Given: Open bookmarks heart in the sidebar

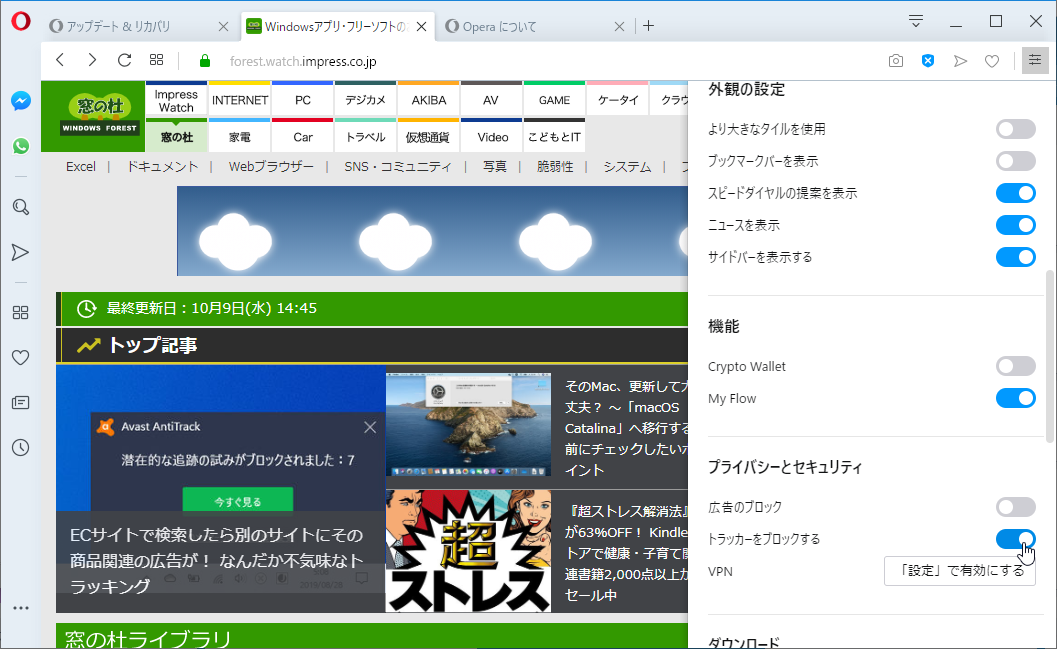Looking at the screenshot, I should [x=21, y=357].
